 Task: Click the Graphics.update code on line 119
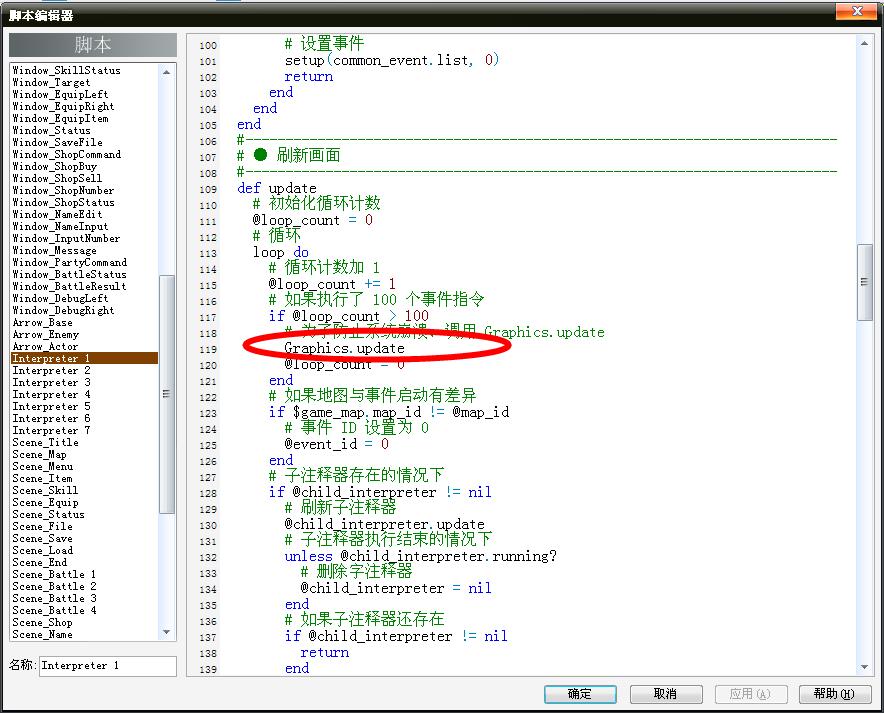pos(344,348)
